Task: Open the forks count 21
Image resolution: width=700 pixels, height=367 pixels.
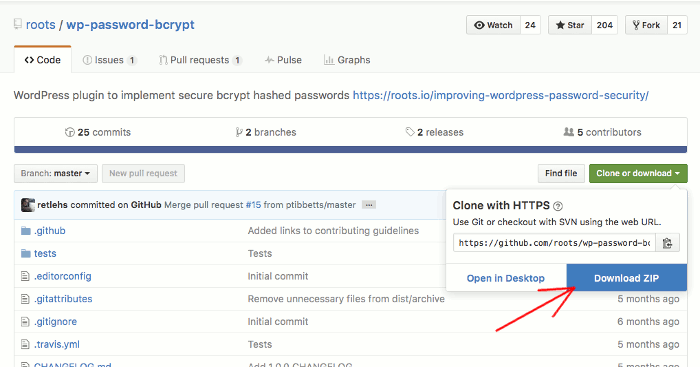Action: 677,25
